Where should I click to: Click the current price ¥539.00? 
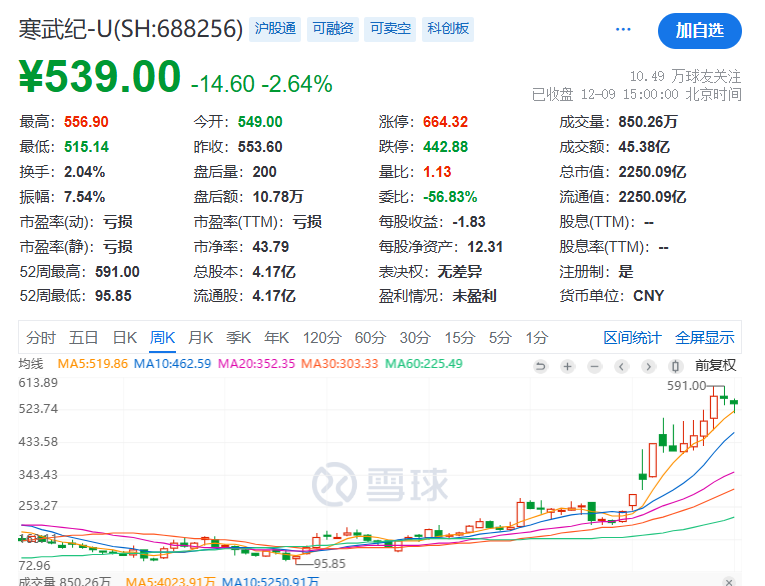pos(100,76)
